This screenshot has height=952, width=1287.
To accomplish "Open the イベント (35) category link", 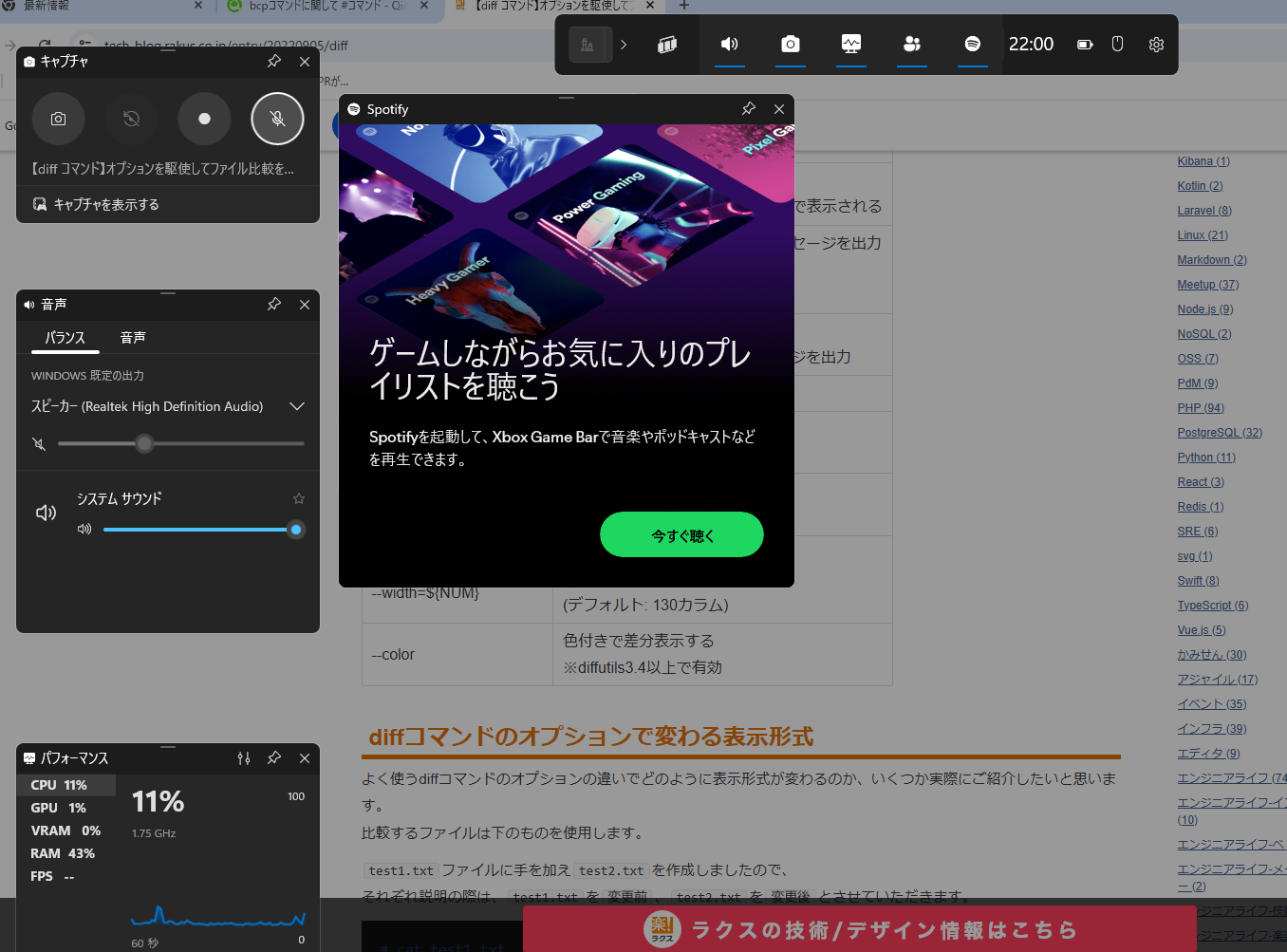I will (x=1212, y=704).
